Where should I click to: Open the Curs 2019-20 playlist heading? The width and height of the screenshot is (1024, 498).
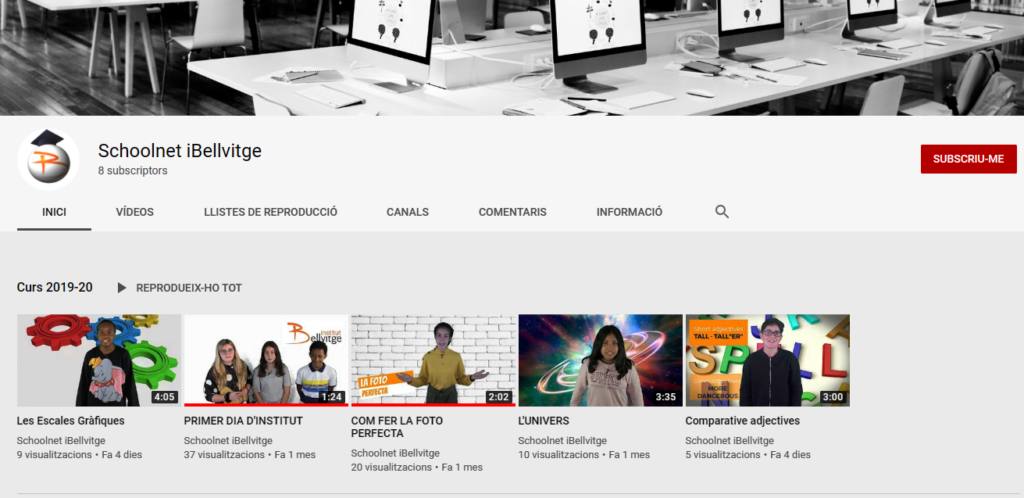coord(55,288)
